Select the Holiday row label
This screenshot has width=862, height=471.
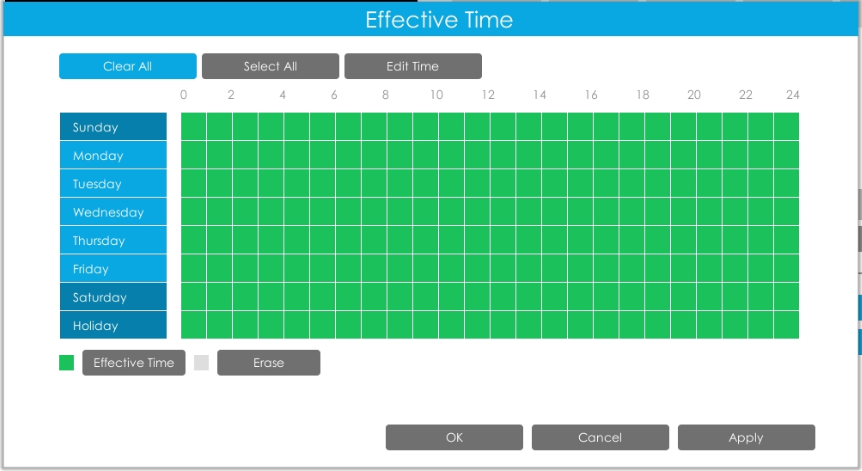[x=113, y=325]
